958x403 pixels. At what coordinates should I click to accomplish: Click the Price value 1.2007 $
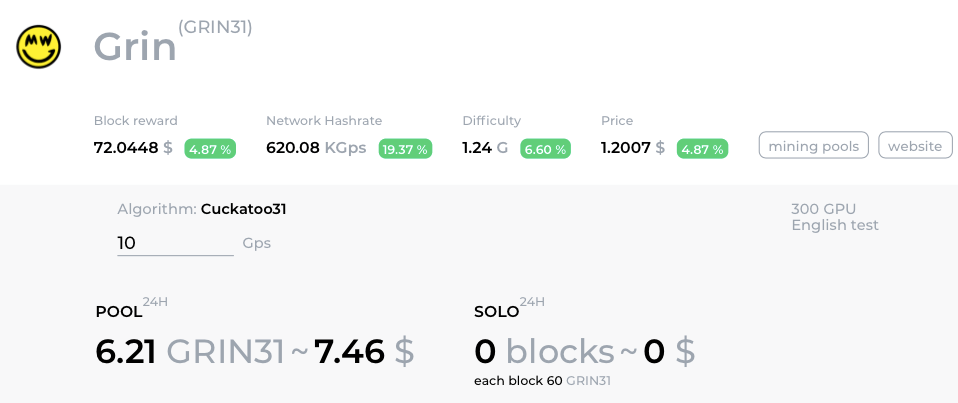point(633,148)
